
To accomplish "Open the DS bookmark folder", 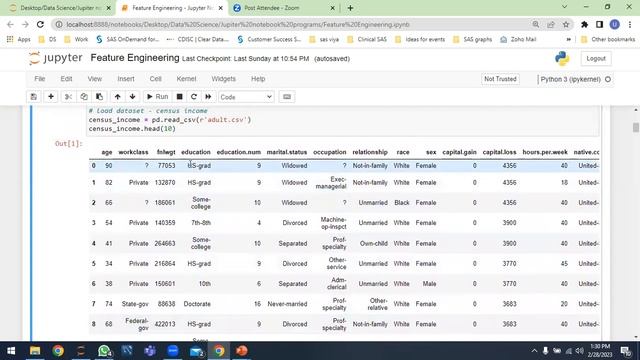I will tap(47, 40).
